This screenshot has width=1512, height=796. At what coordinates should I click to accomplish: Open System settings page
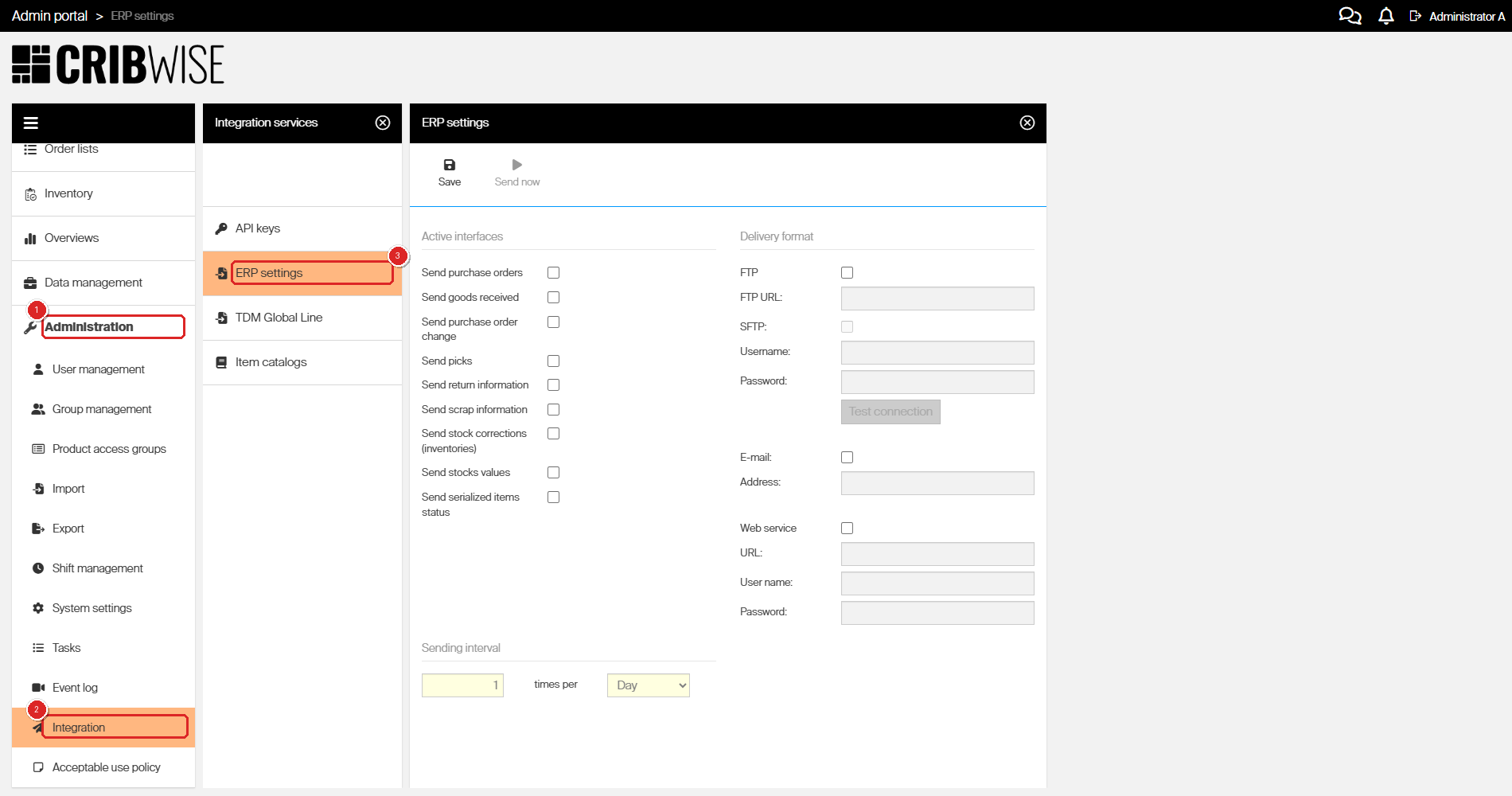[x=103, y=608]
